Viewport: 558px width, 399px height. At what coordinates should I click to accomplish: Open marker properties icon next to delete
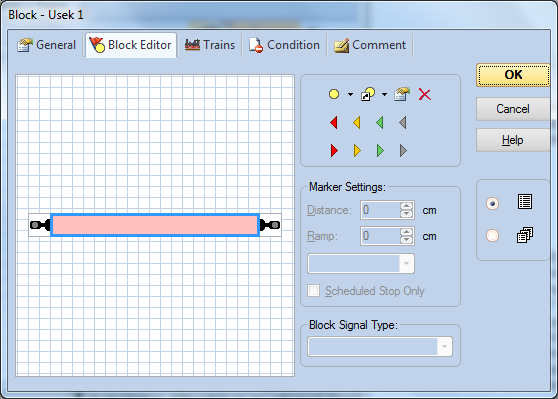402,94
